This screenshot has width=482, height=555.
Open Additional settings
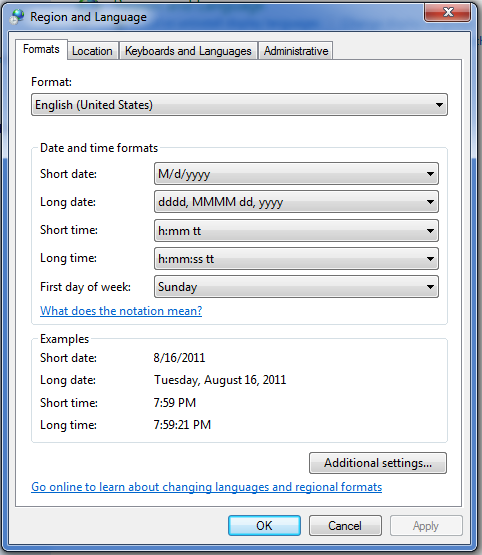378,463
